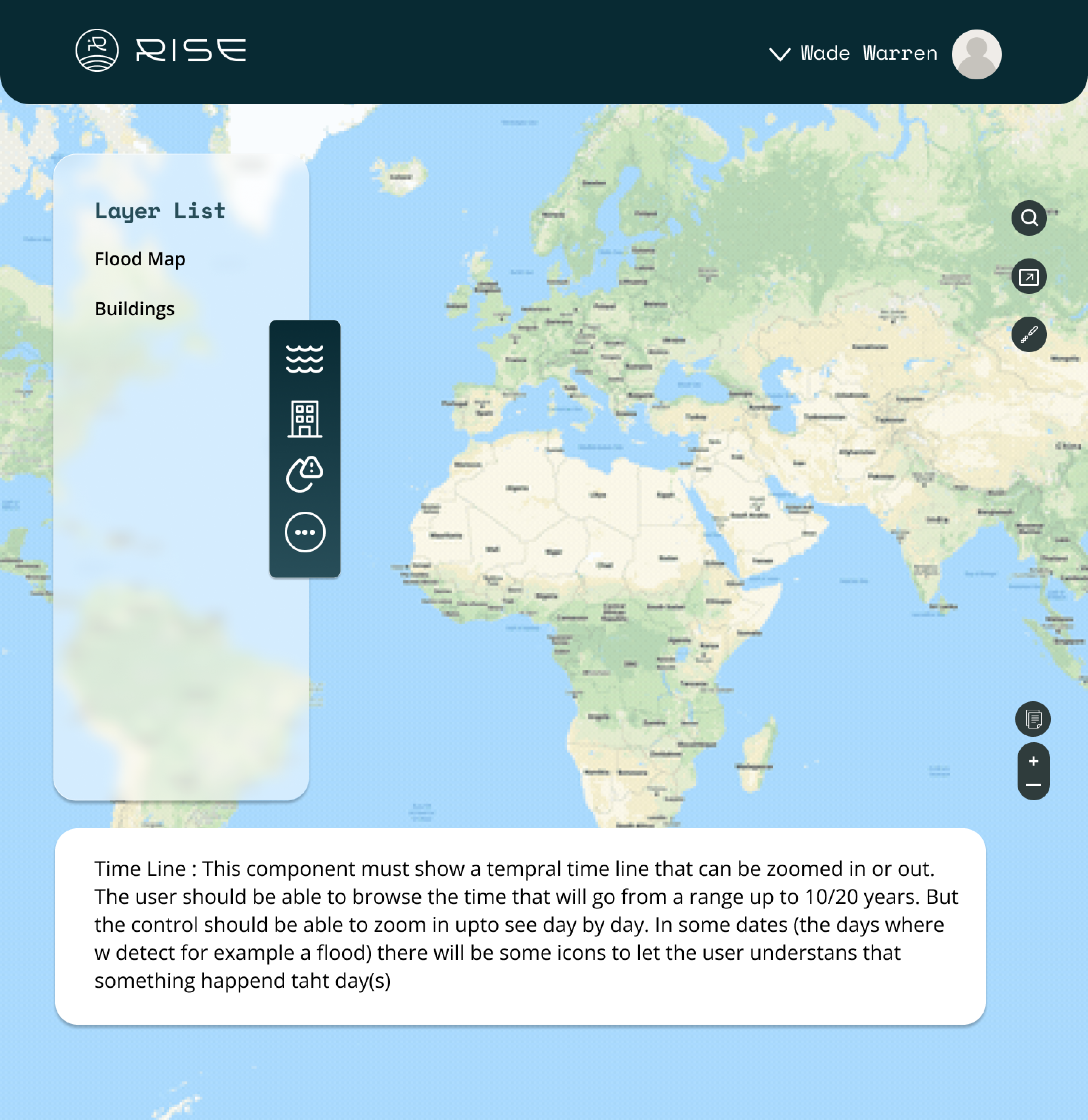The height and width of the screenshot is (1120, 1088).
Task: Open the map search magnifier button
Action: point(1029,218)
